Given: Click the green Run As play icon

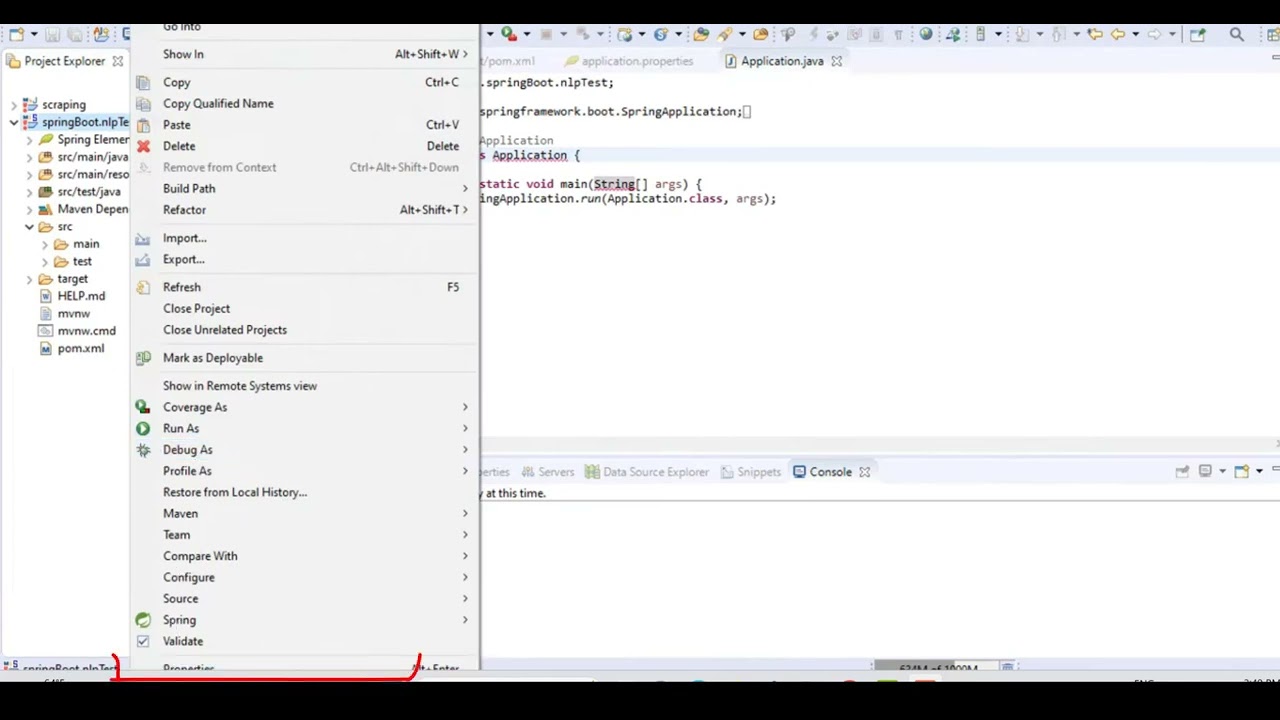Looking at the screenshot, I should point(143,428).
